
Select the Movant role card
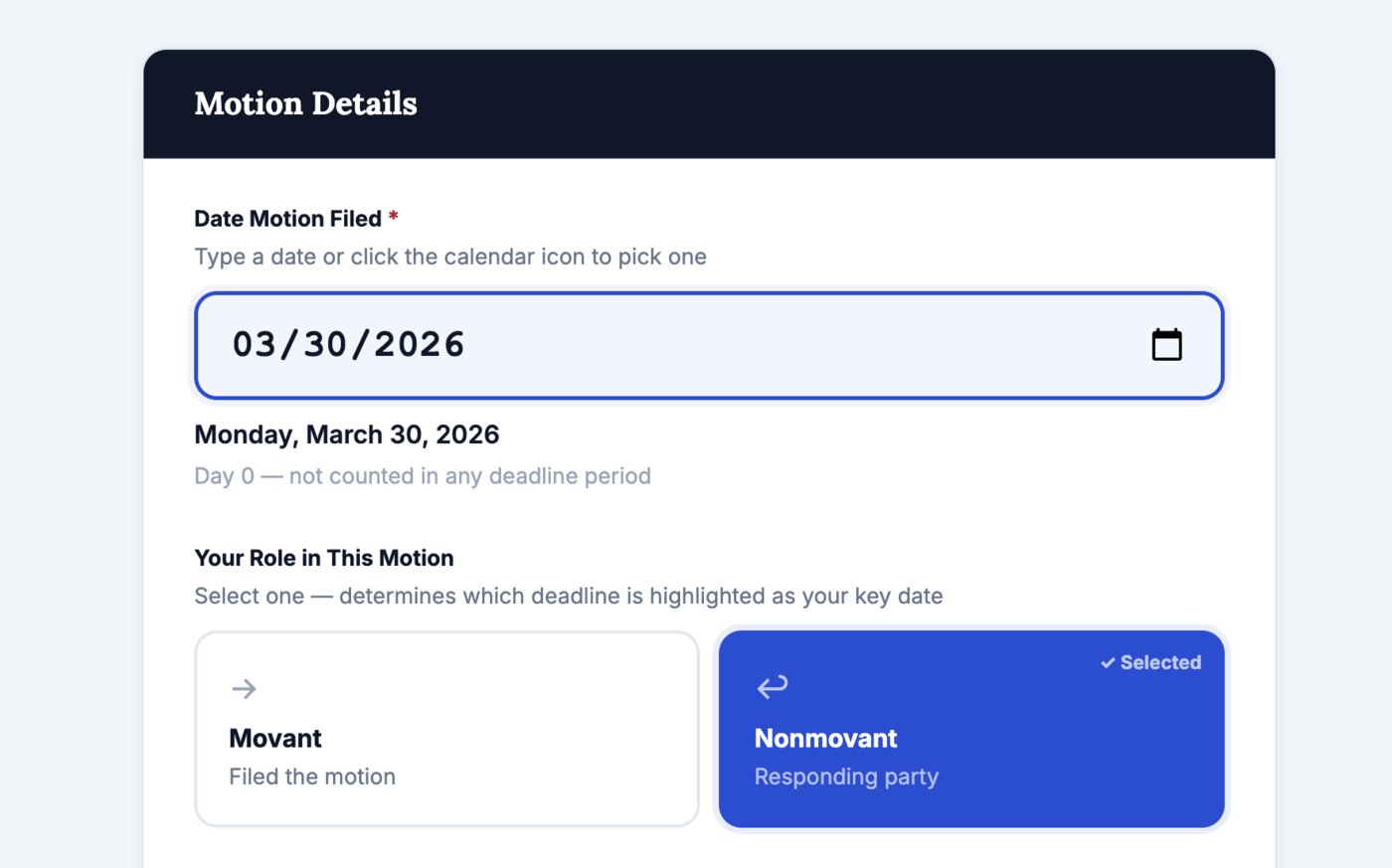point(446,729)
